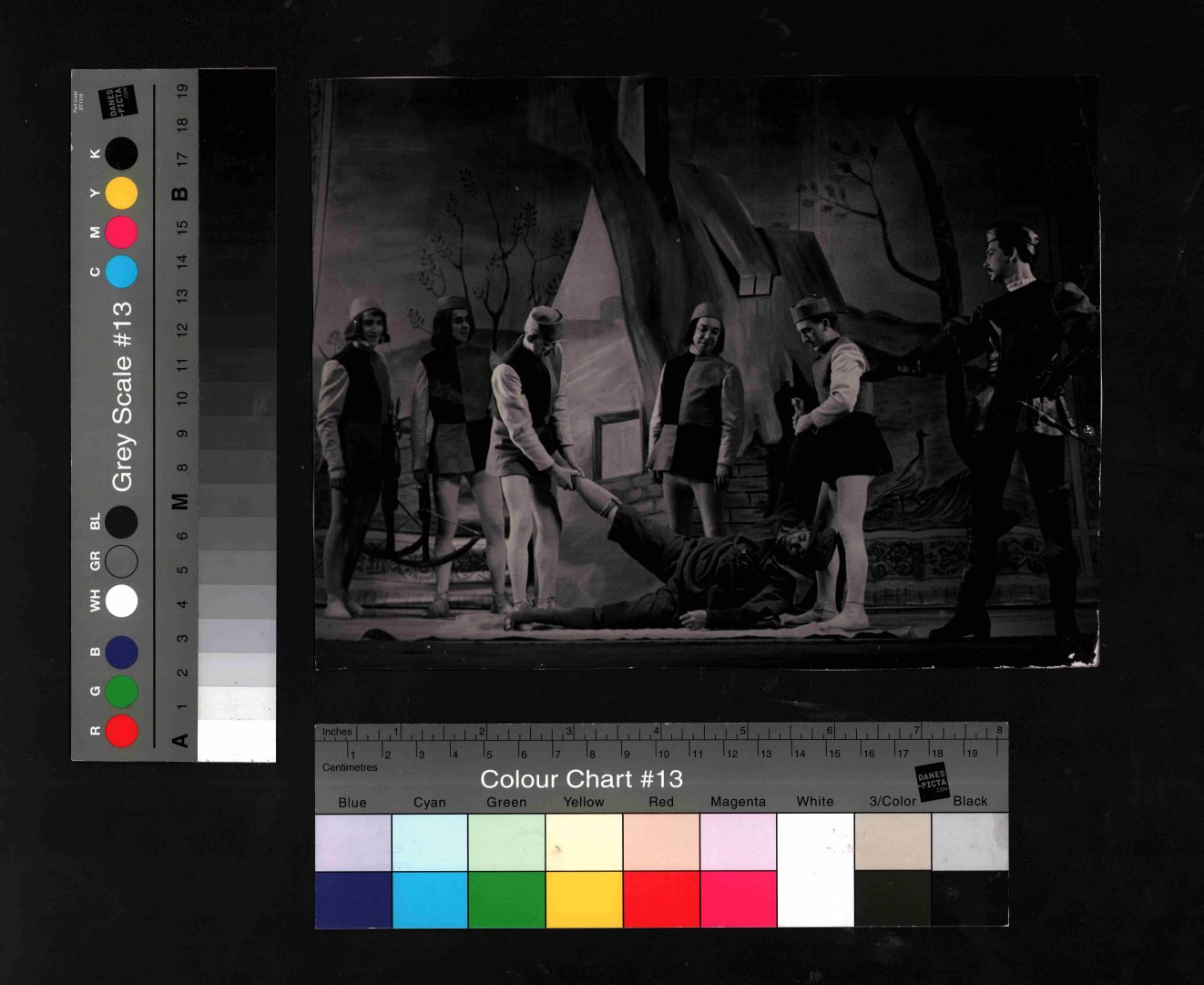Click the Danes-Picta logo on the Colour Chart
The height and width of the screenshot is (985, 1204).
(x=932, y=783)
